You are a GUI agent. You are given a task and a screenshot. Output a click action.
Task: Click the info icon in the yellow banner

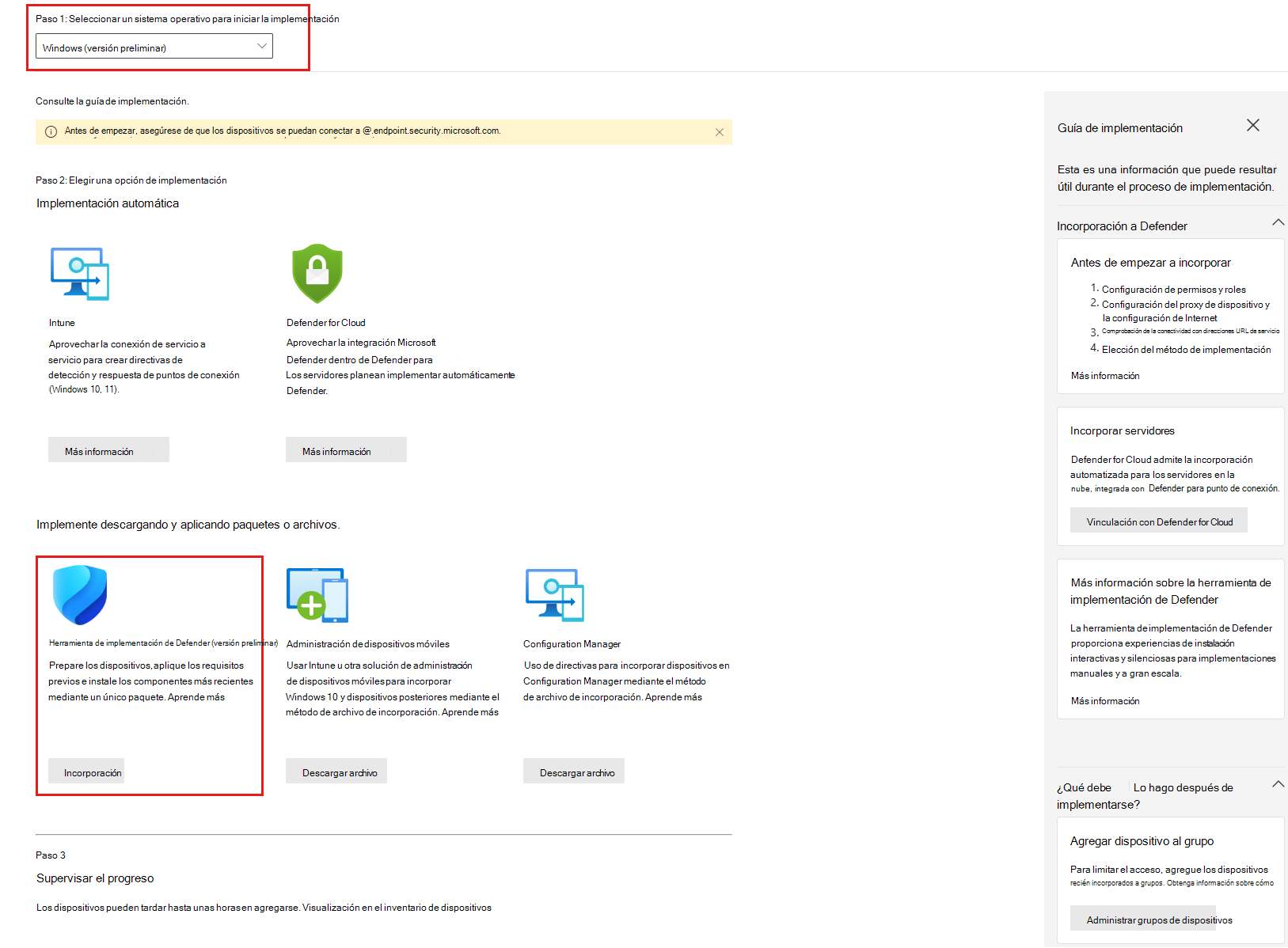[x=51, y=131]
